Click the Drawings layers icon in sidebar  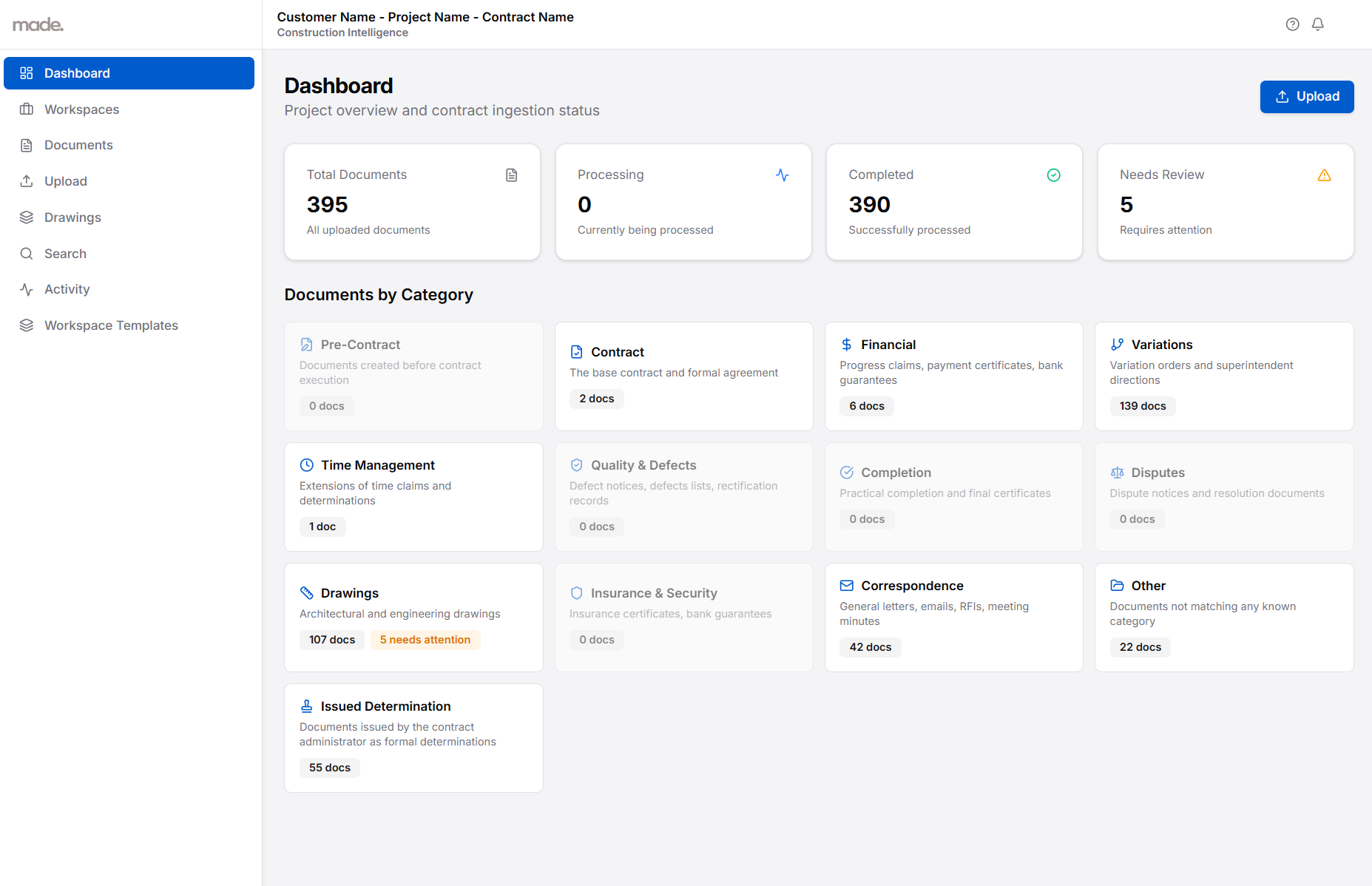pos(27,217)
